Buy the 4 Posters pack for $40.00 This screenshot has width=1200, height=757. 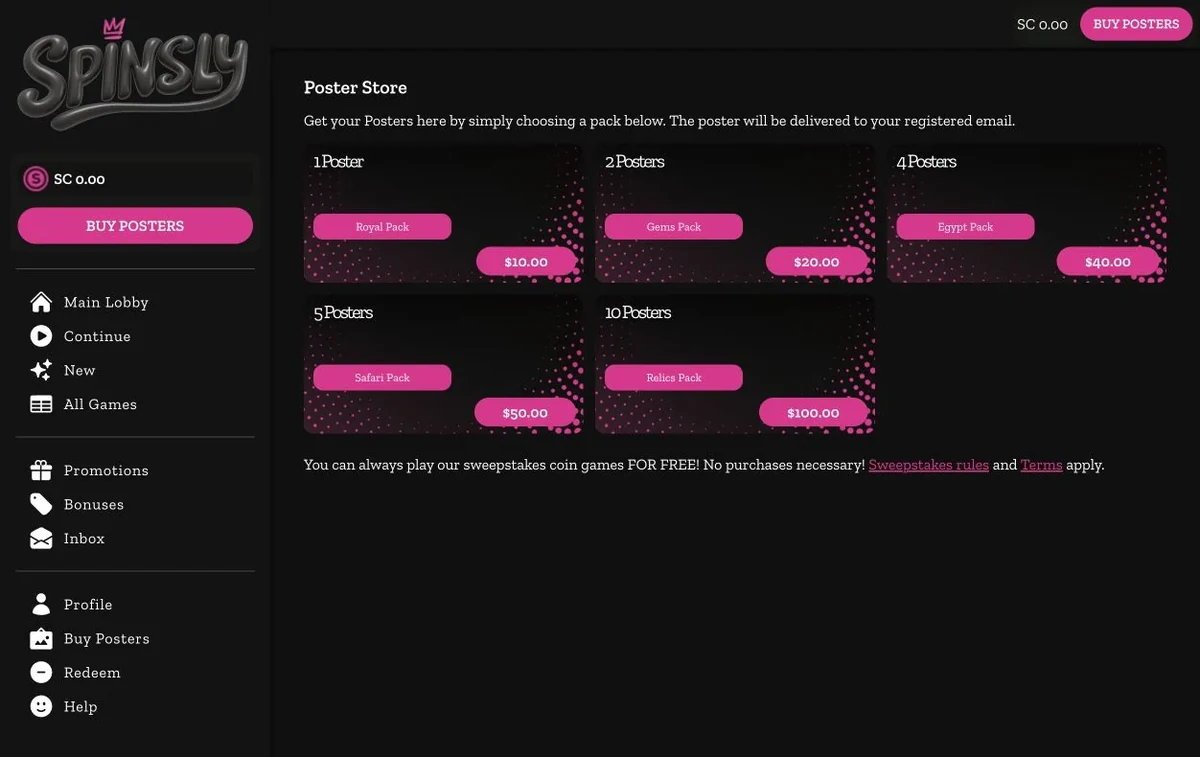1108,262
